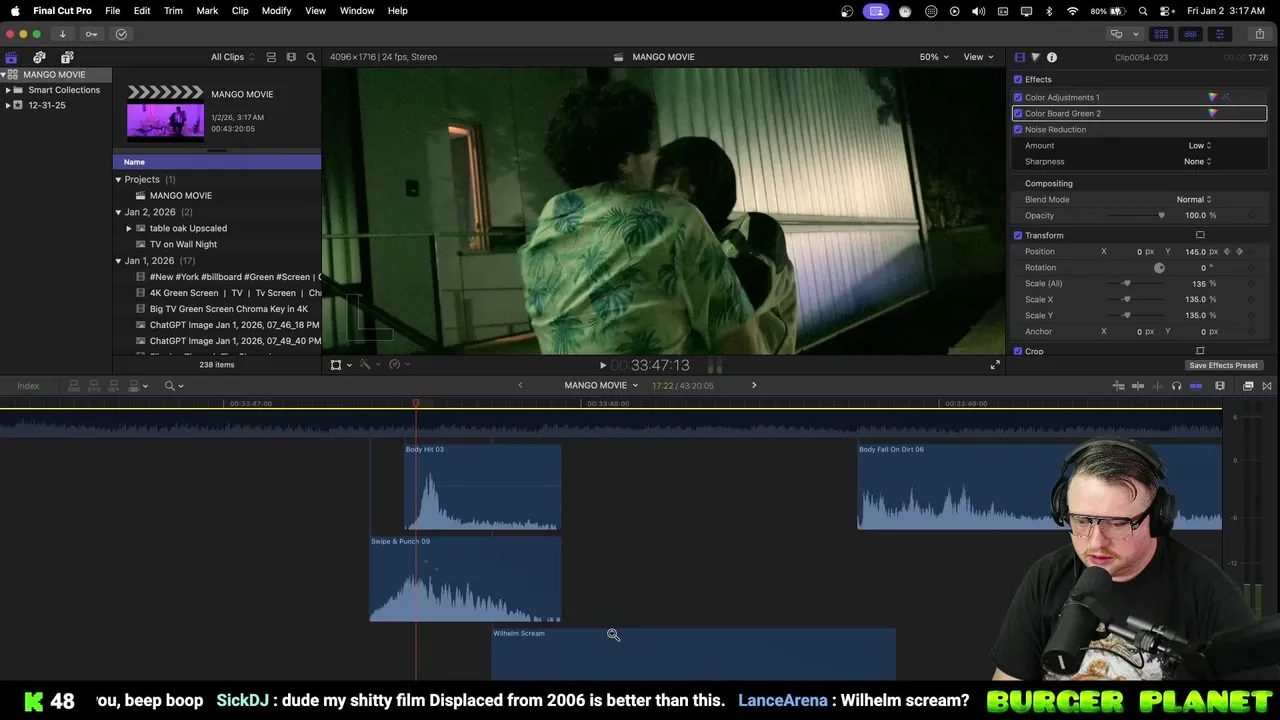Viewport: 1280px width, 720px height.
Task: Click the viewer fullscreen arrows icon
Action: point(995,365)
